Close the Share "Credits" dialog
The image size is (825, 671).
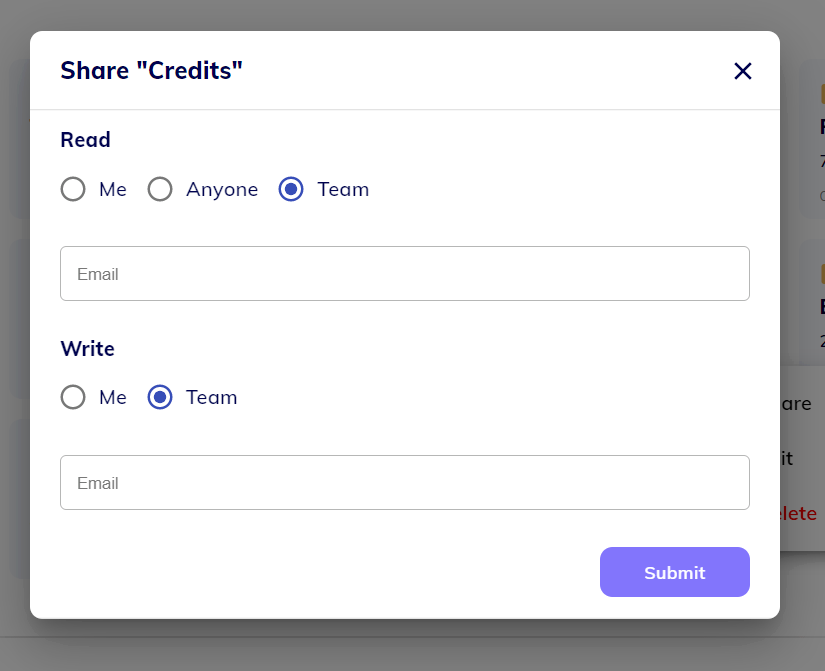(742, 71)
